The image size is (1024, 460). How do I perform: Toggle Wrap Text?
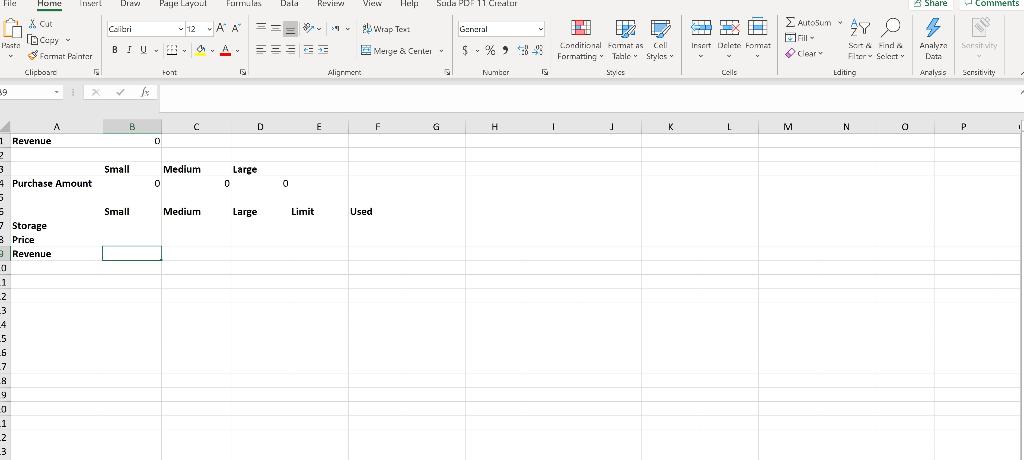(x=385, y=29)
